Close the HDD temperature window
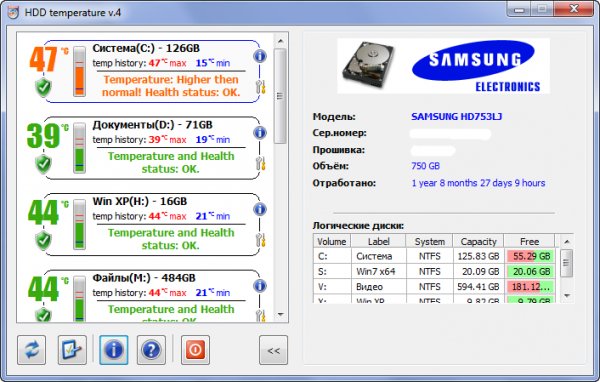Screen dimensions: 600x382 pos(574,8)
